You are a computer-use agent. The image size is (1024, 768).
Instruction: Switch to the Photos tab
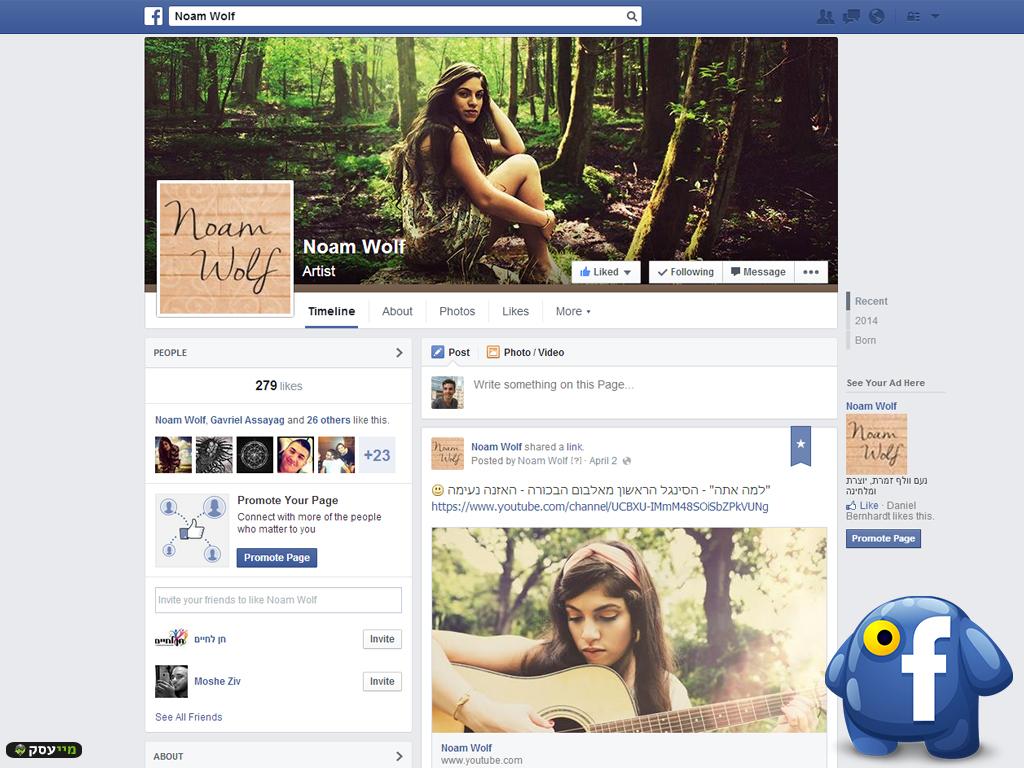pyautogui.click(x=457, y=312)
